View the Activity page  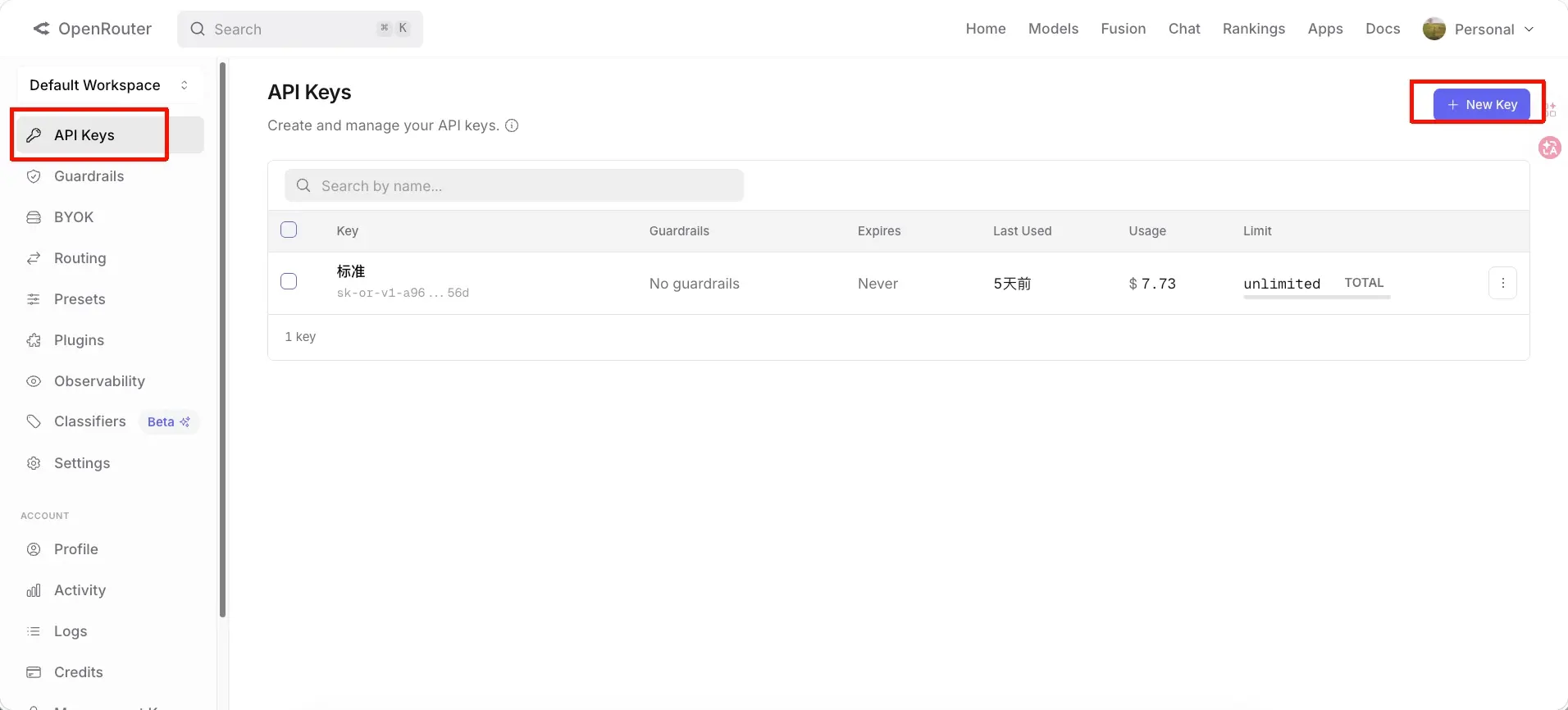pos(110,590)
